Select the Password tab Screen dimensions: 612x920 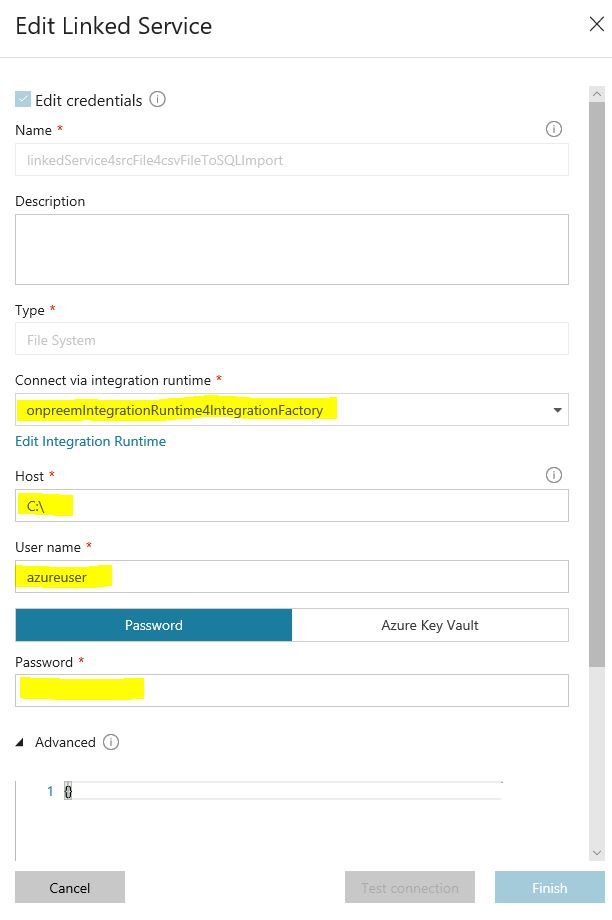[x=154, y=625]
